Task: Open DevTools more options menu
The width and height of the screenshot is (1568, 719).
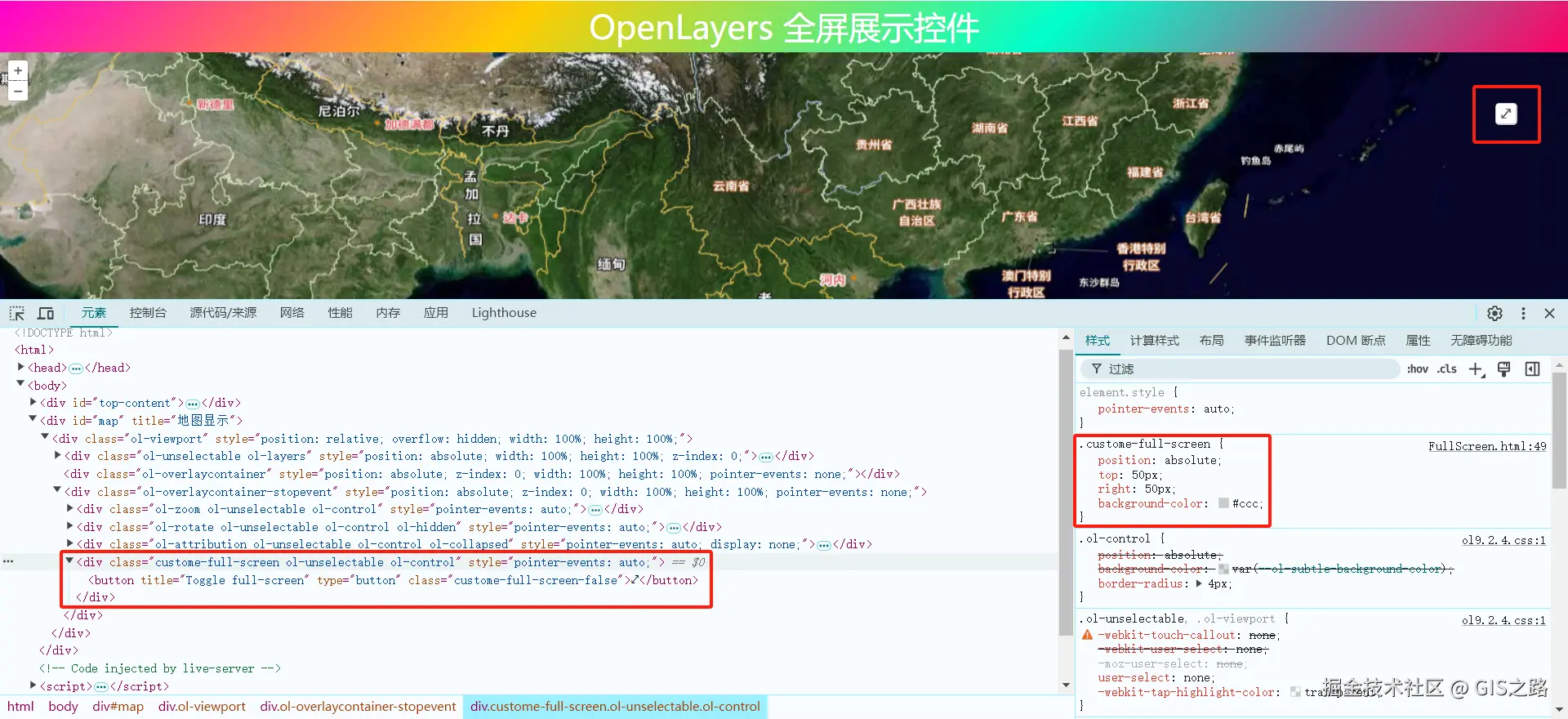Action: (1523, 313)
